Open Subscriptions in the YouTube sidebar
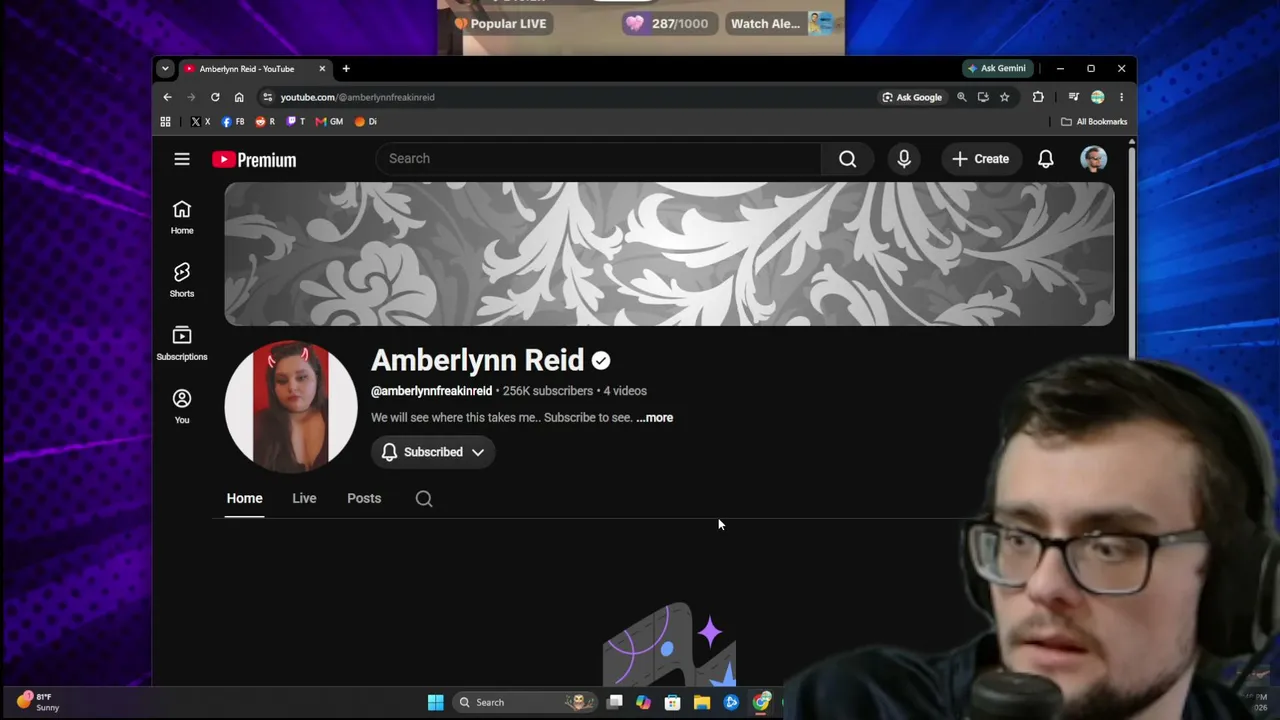Viewport: 1280px width, 720px height. click(x=182, y=343)
